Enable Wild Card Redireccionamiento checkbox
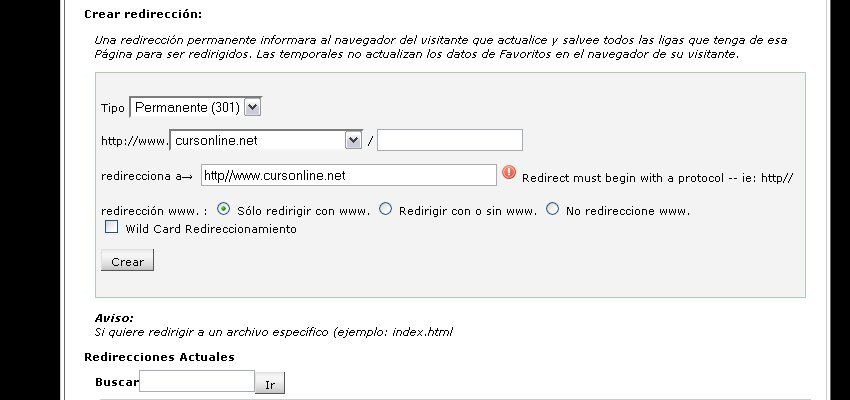The image size is (850, 400). [111, 227]
